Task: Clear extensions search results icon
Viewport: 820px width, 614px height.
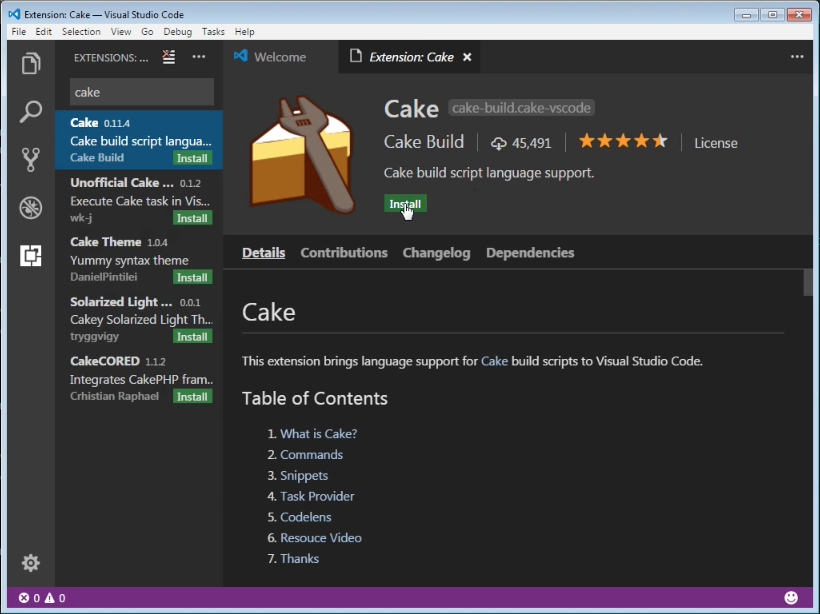Action: (x=169, y=57)
